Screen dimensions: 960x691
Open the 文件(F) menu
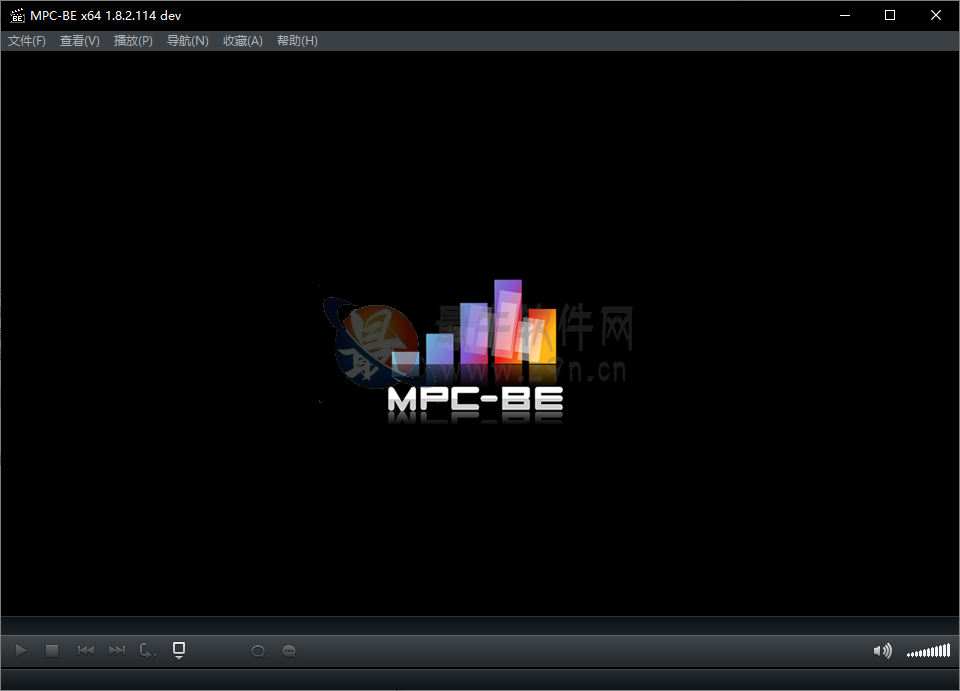[x=27, y=41]
